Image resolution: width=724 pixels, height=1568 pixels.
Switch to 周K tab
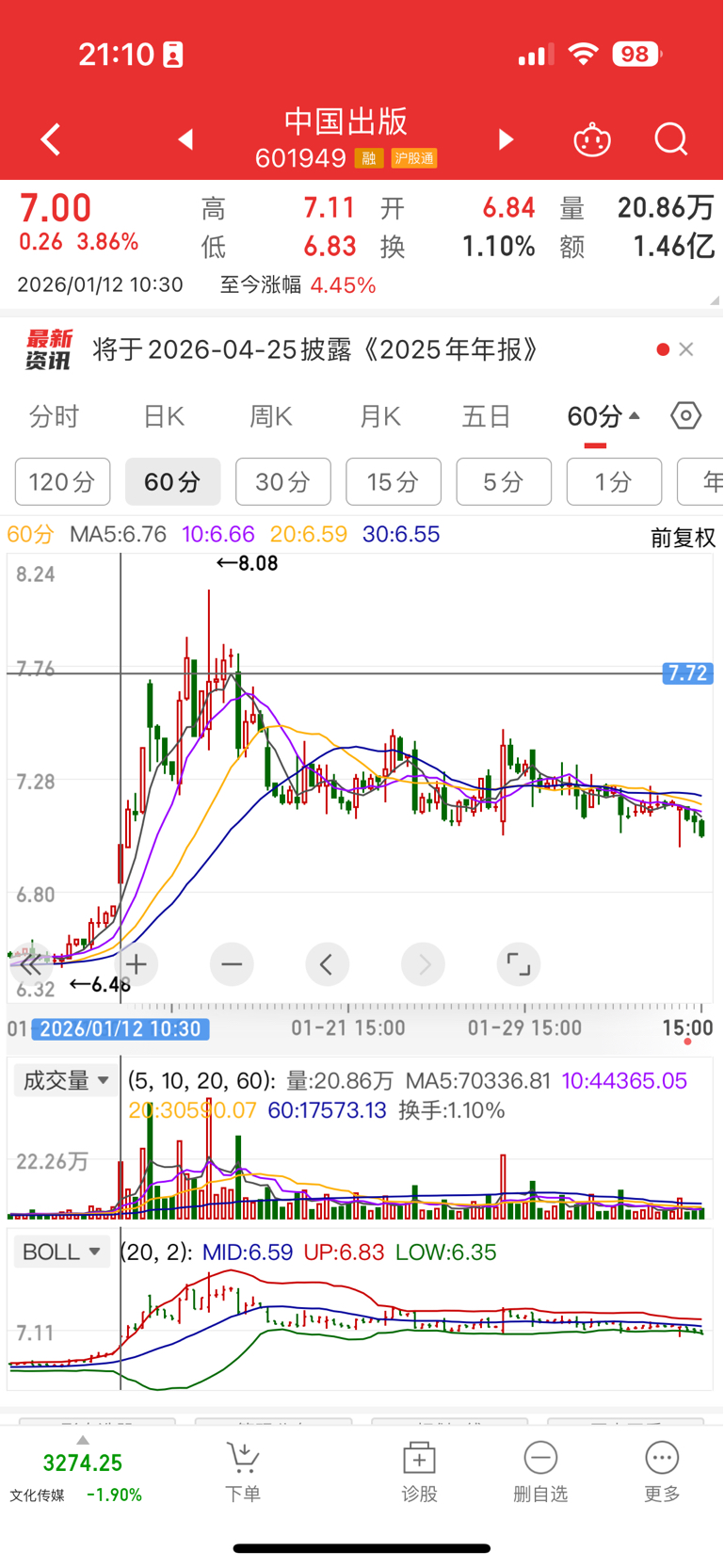271,416
